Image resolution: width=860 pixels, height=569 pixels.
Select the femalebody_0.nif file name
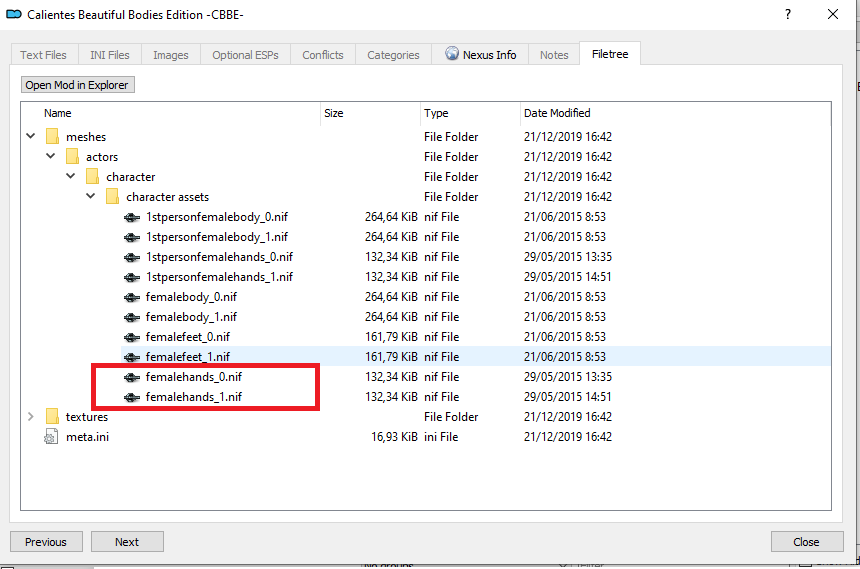click(x=191, y=297)
